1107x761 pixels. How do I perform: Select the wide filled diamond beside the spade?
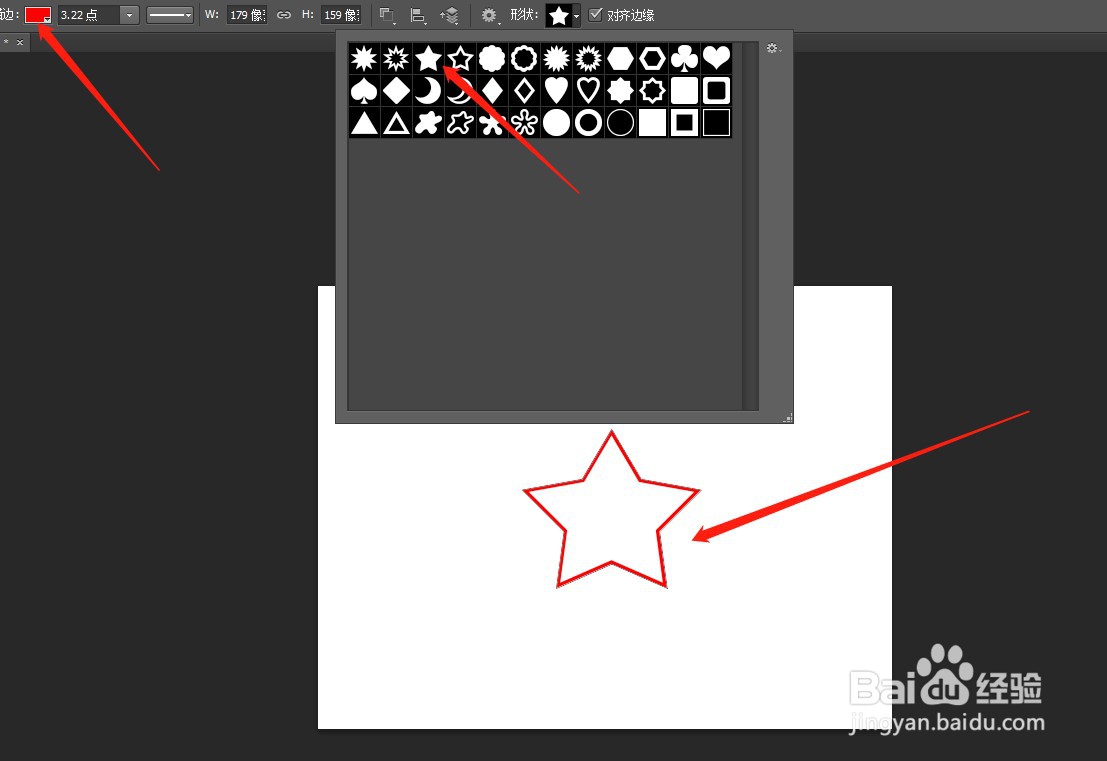pyautogui.click(x=396, y=90)
